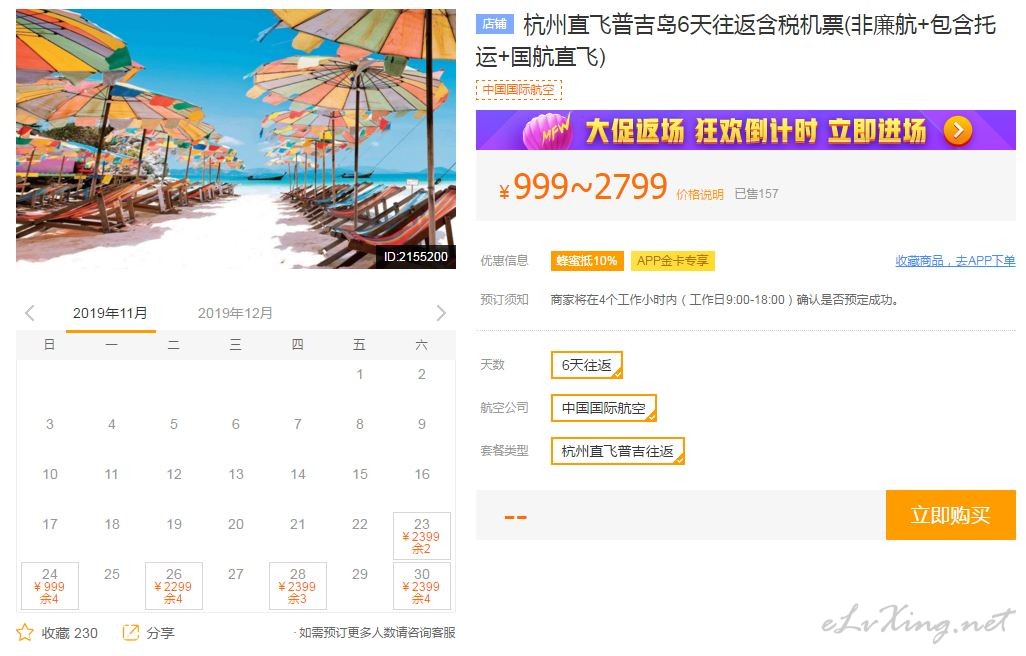This screenshot has height=656, width=1026.
Task: Click the left arrow to previous month
Action: 29,313
